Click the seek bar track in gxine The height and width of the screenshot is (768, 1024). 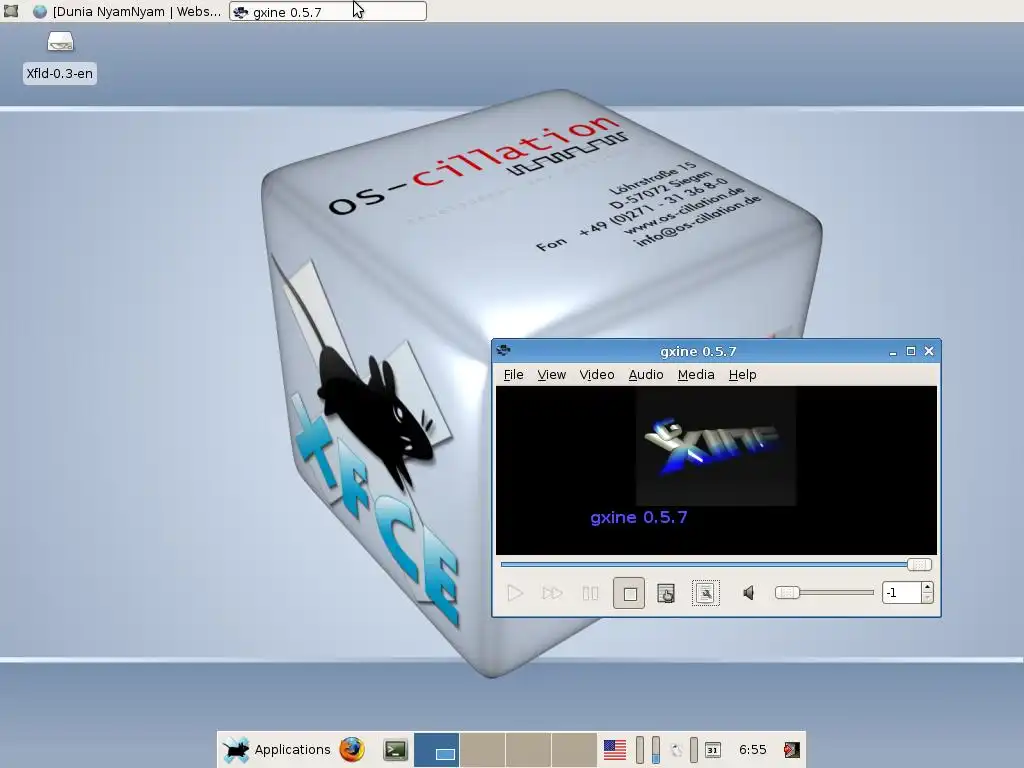[704, 564]
